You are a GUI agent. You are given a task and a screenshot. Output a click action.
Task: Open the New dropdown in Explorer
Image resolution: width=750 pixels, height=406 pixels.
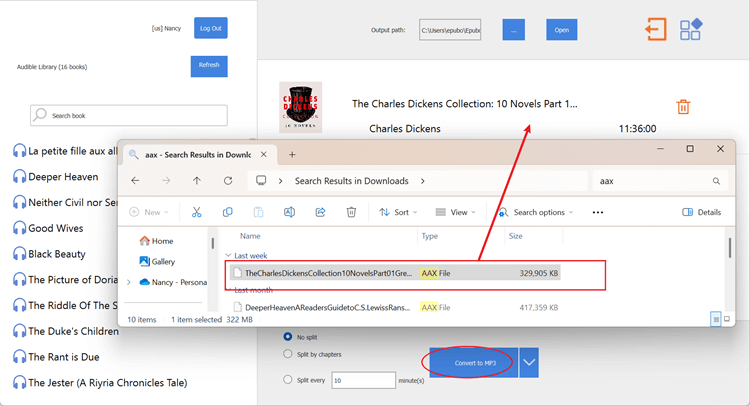tap(149, 212)
